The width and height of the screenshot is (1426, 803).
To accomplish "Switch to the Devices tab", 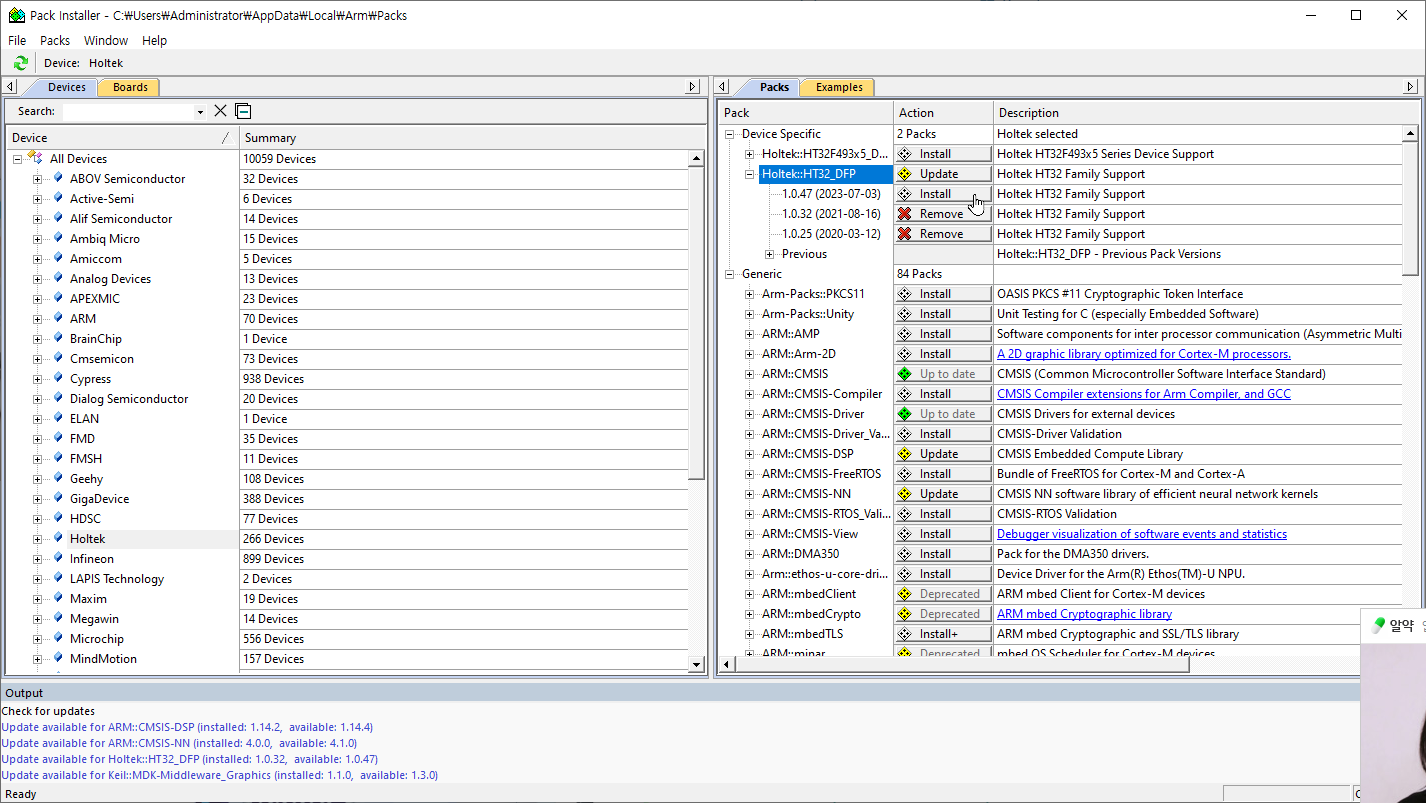I will pos(66,87).
